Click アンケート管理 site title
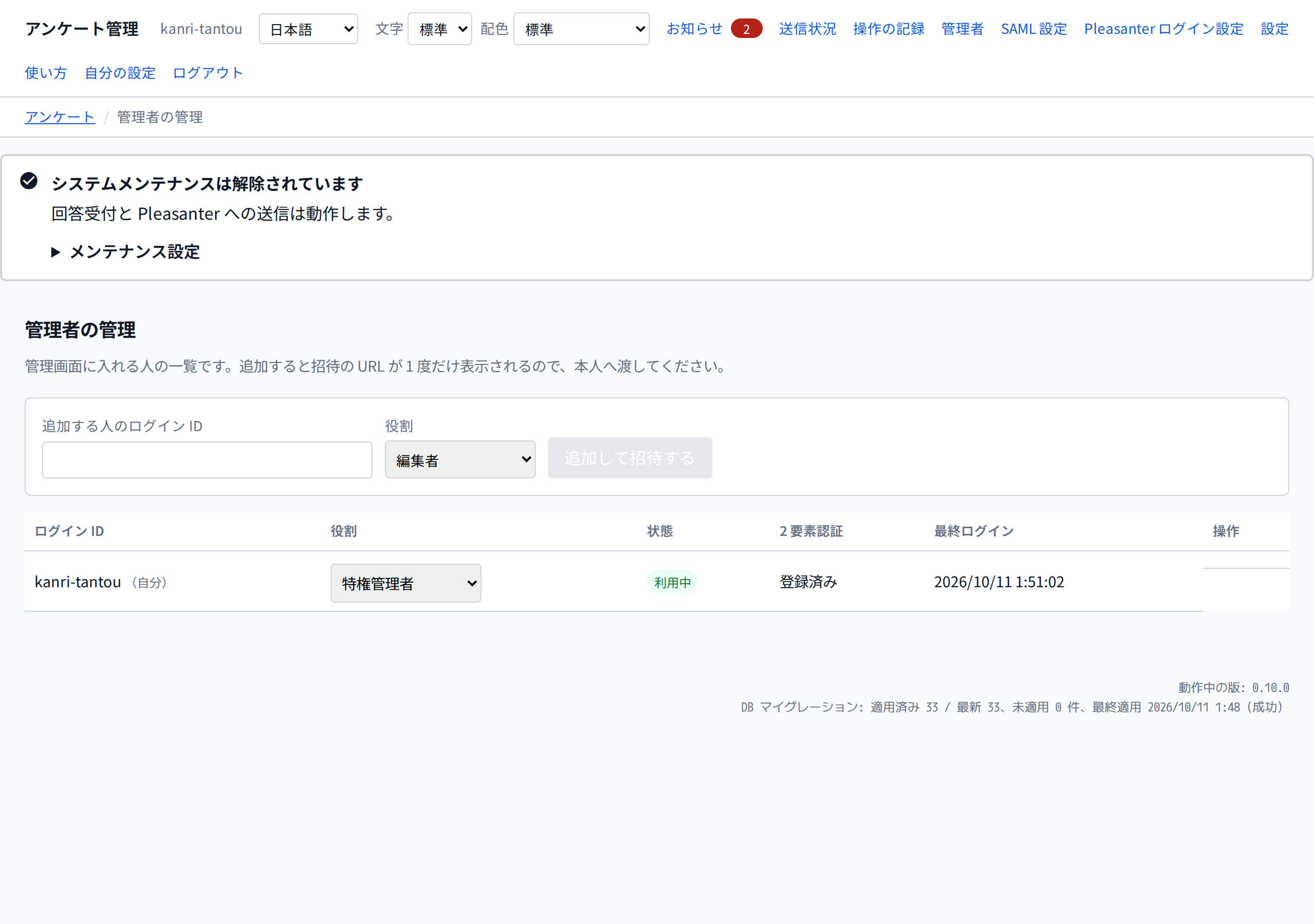This screenshot has height=924, width=1314. (x=82, y=29)
